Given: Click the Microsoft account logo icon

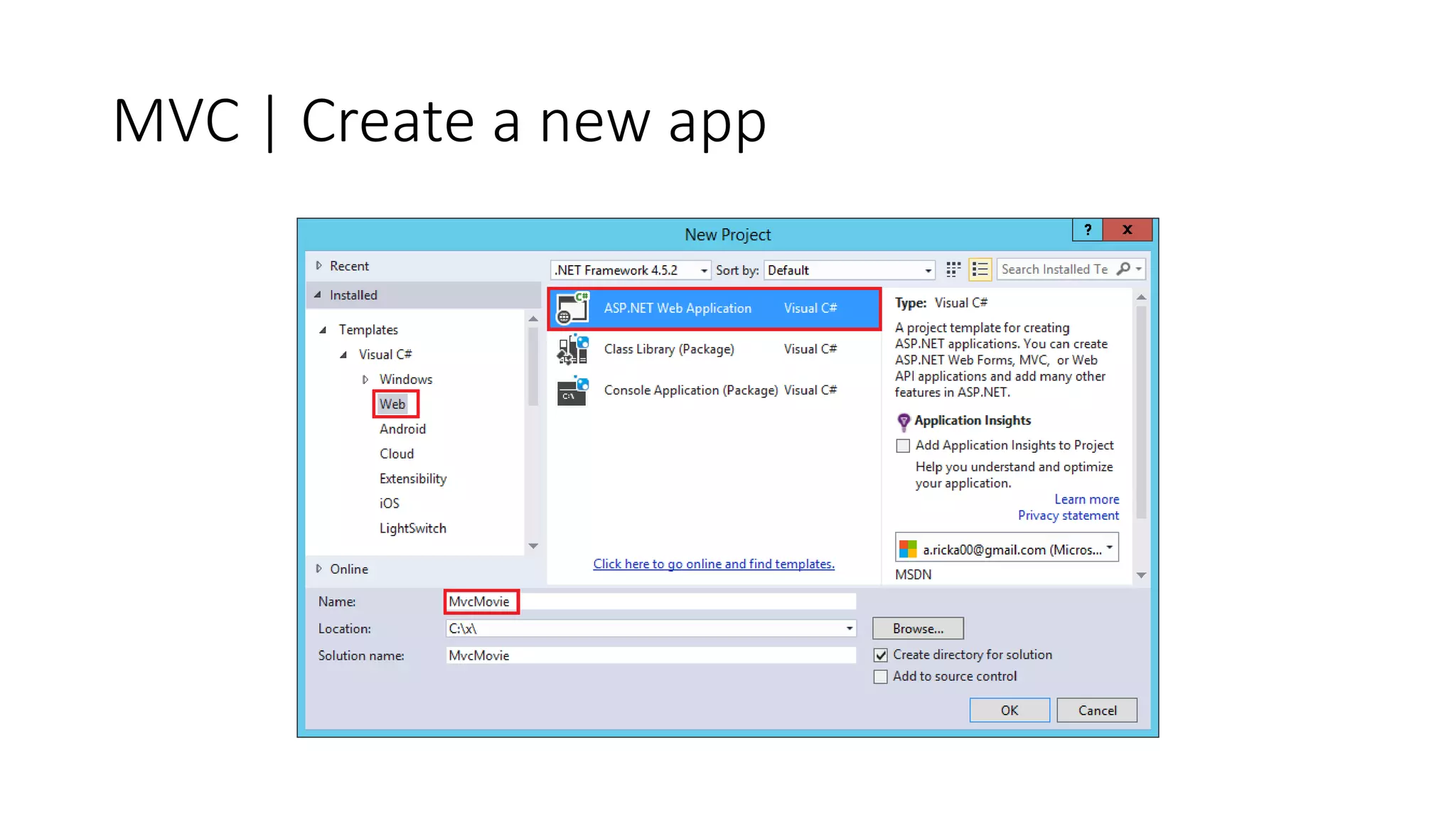Looking at the screenshot, I should [x=908, y=549].
